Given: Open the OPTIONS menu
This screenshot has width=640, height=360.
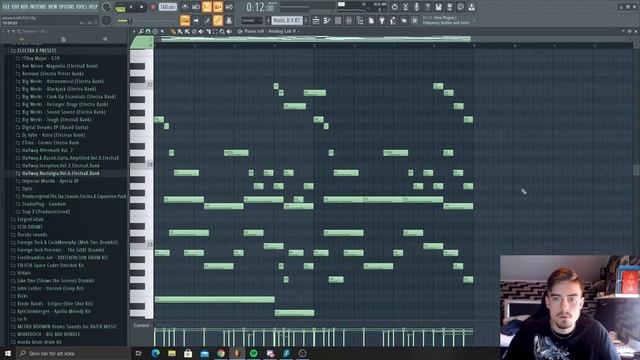Looking at the screenshot, I should [67, 7].
